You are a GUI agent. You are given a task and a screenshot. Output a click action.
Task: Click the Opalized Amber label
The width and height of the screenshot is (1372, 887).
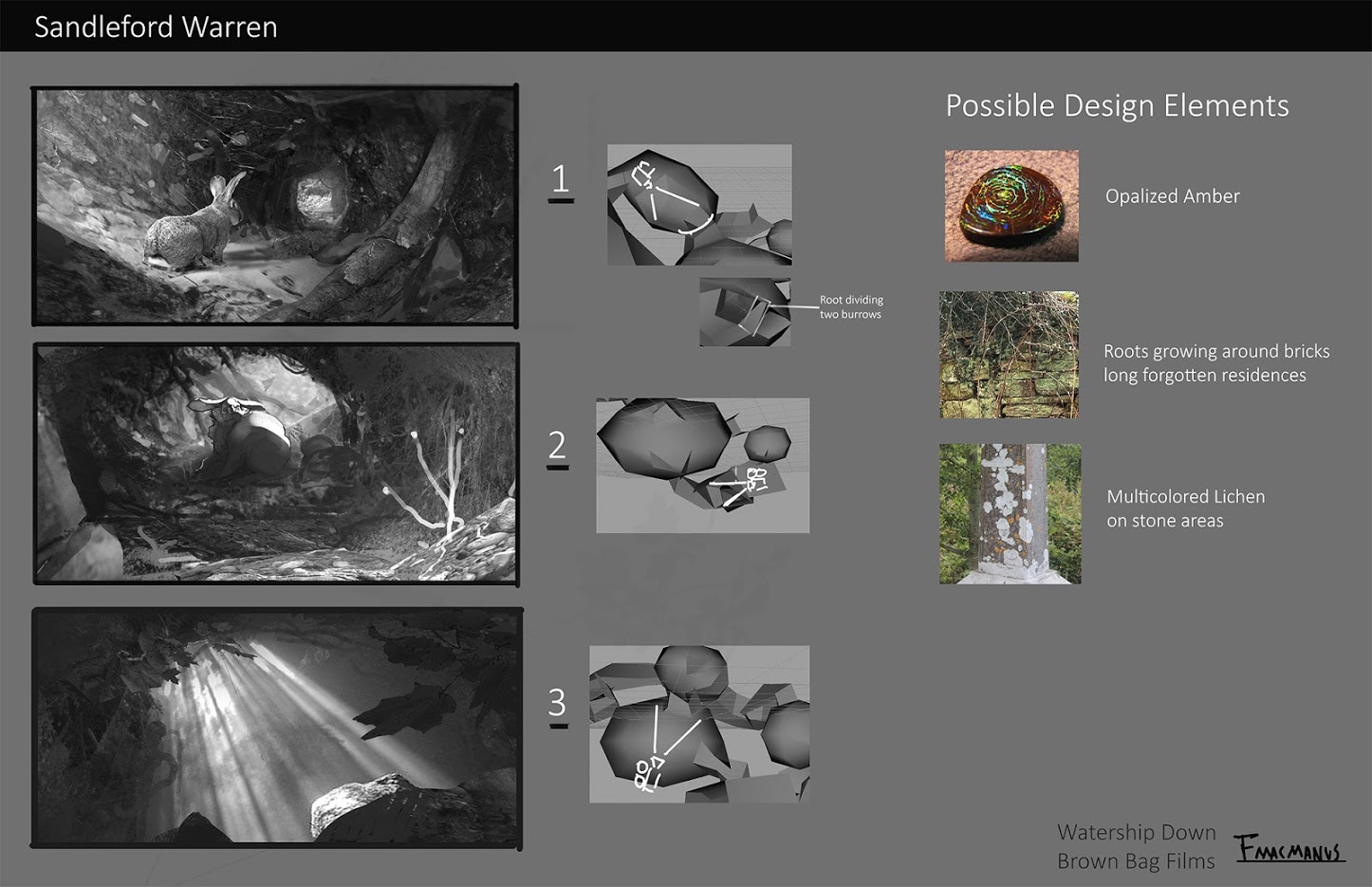click(x=1172, y=196)
